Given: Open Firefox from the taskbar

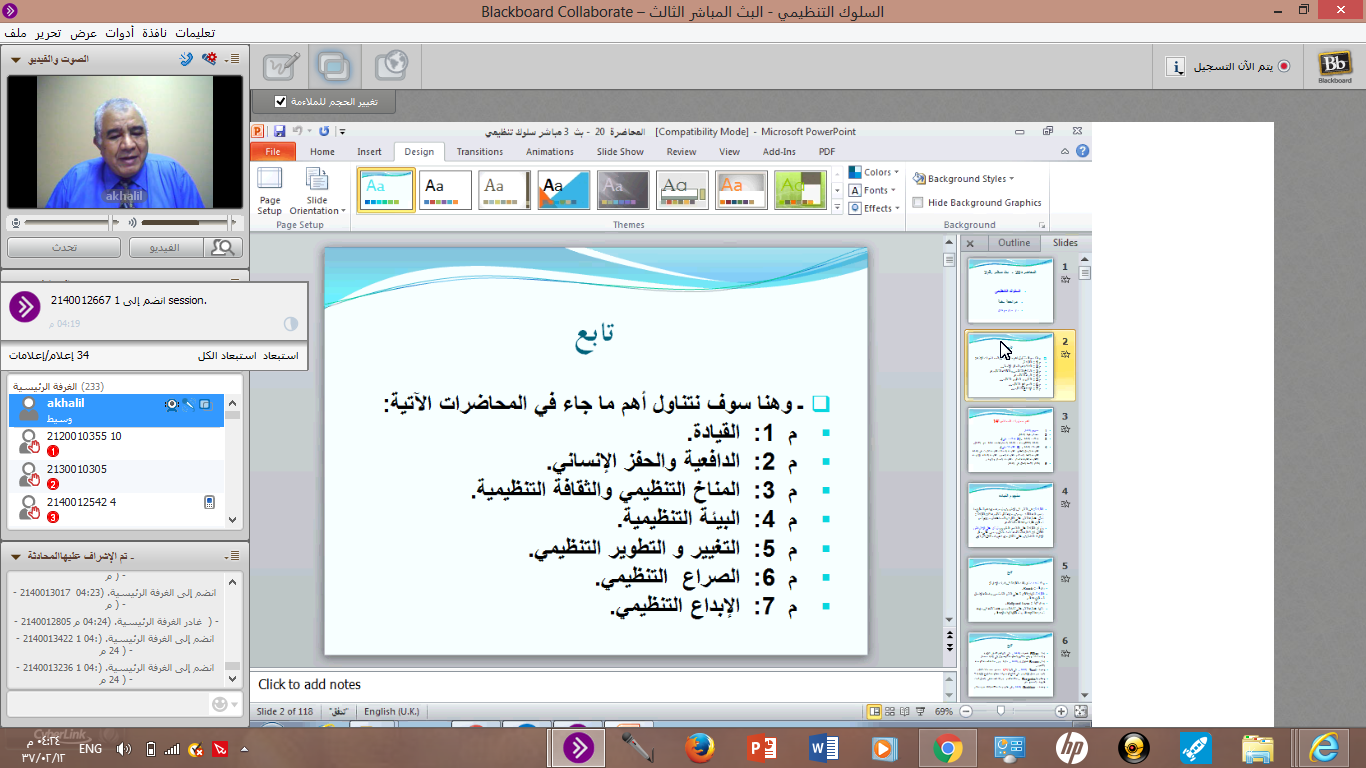Looking at the screenshot, I should coord(701,747).
